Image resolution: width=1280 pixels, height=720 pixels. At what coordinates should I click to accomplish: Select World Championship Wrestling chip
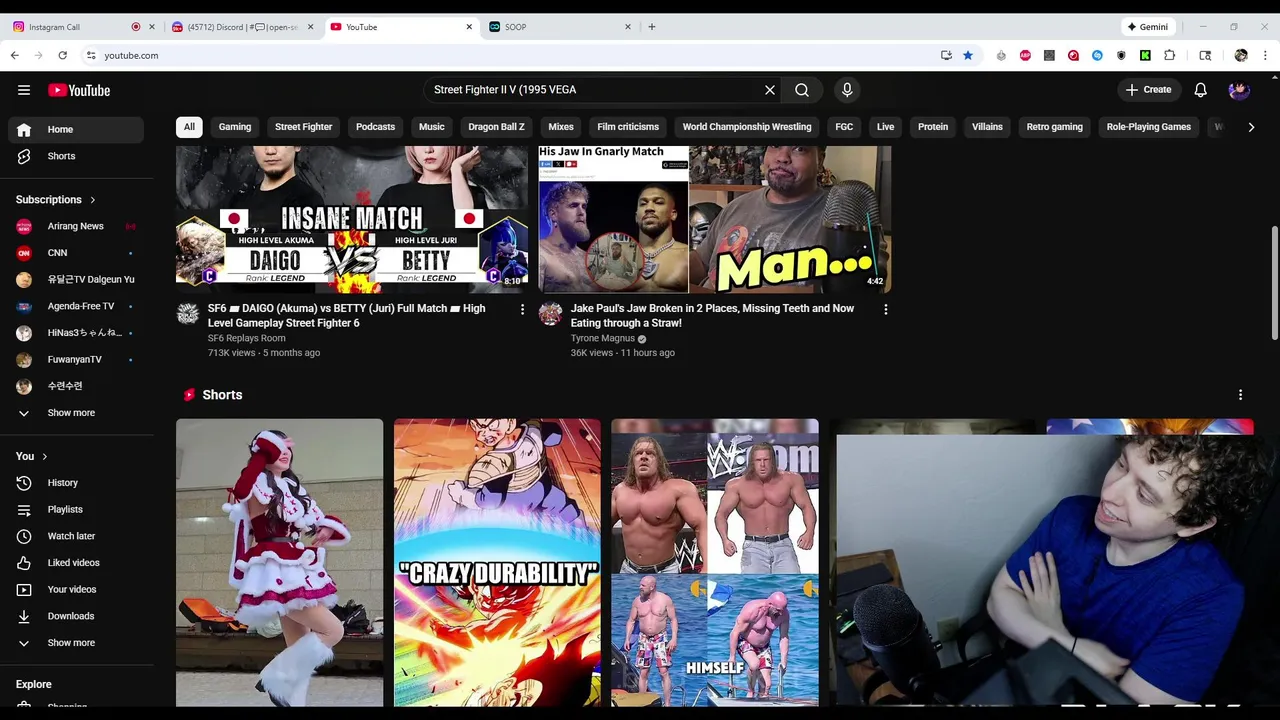pyautogui.click(x=747, y=127)
